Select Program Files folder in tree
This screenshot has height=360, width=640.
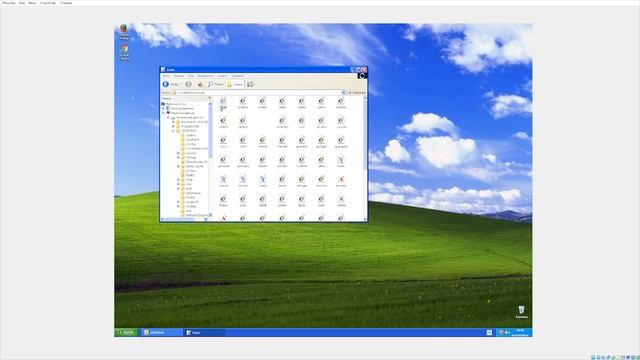(x=190, y=127)
